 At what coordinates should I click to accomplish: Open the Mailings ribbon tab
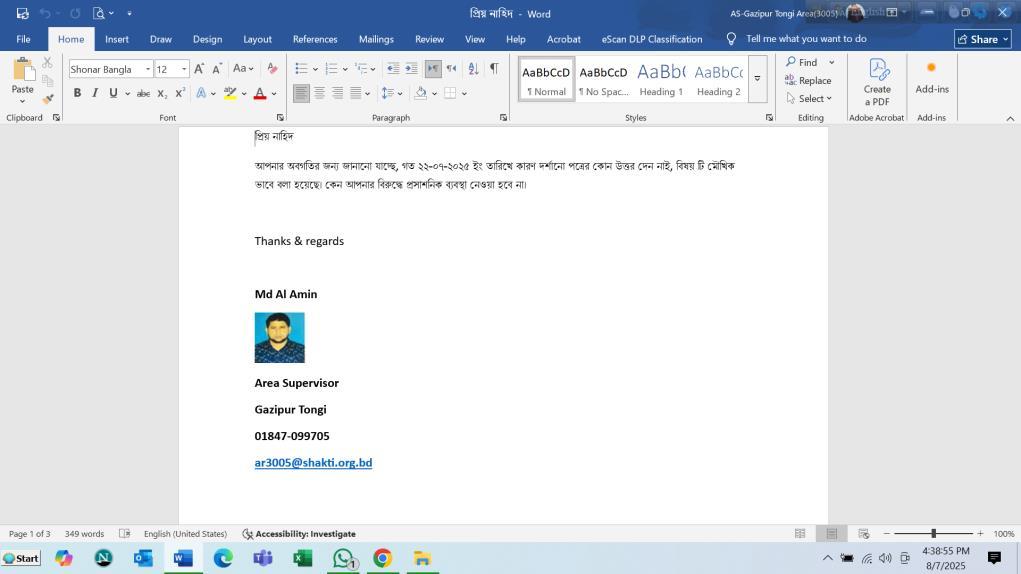(376, 39)
